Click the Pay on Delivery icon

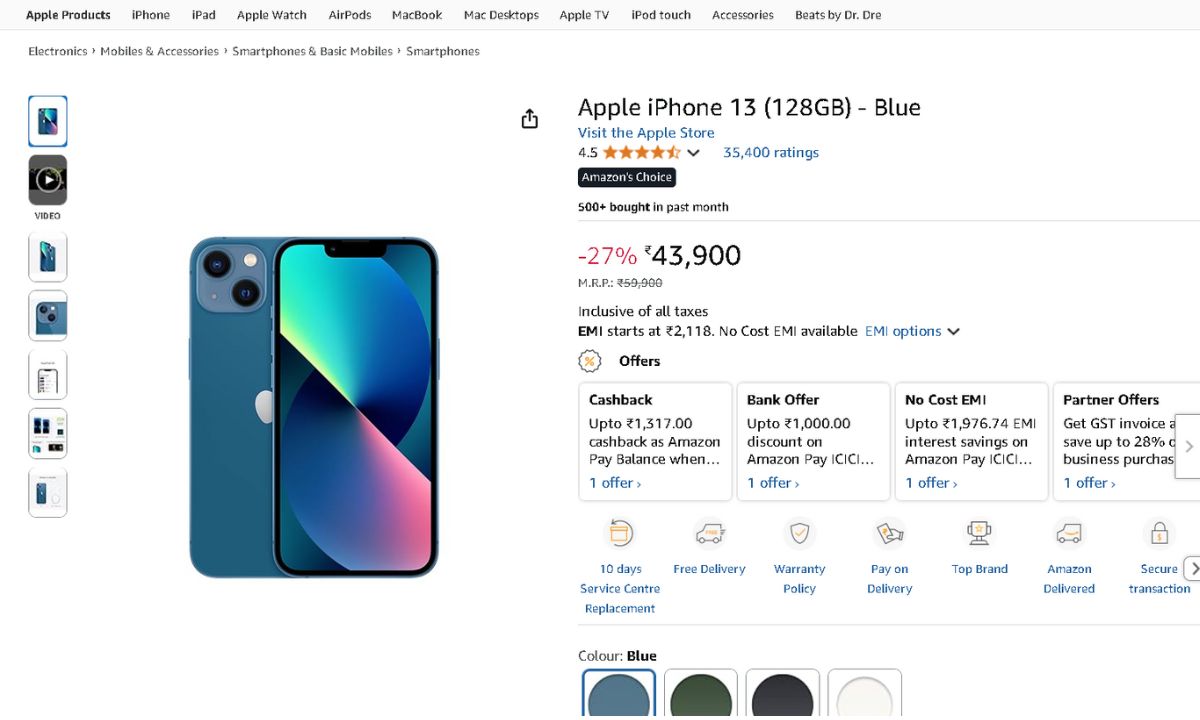(889, 533)
